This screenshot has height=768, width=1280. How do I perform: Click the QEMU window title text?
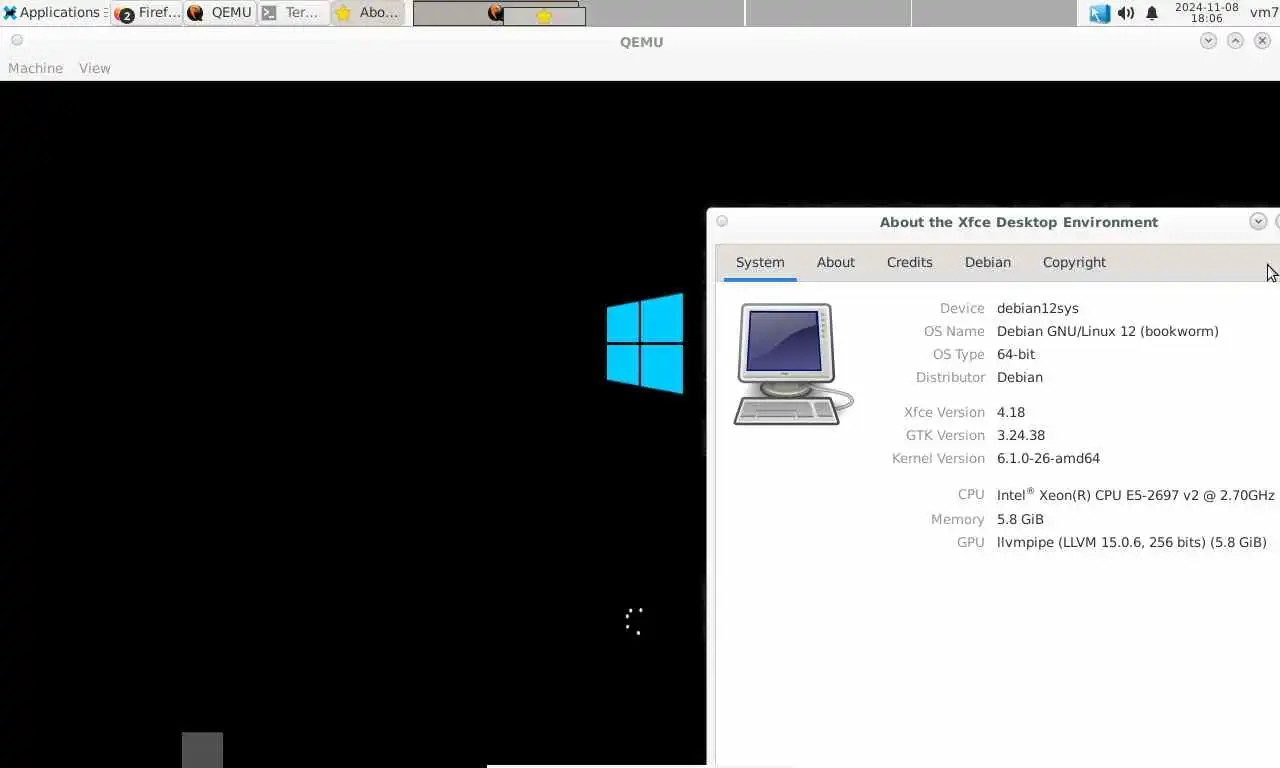click(x=641, y=42)
